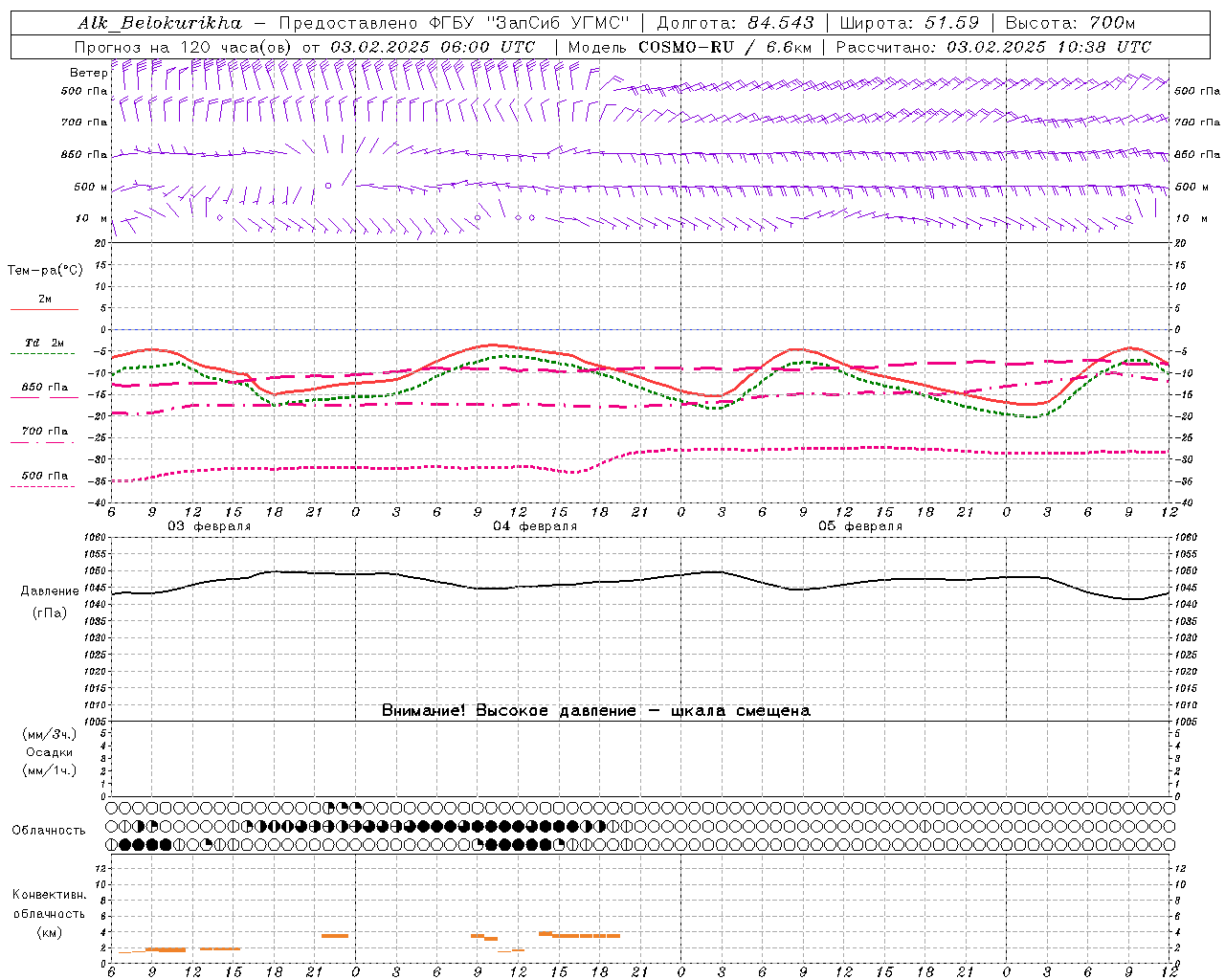The image size is (1225, 980).
Task: Click the "03 февраля" date label
Action: 210,526
